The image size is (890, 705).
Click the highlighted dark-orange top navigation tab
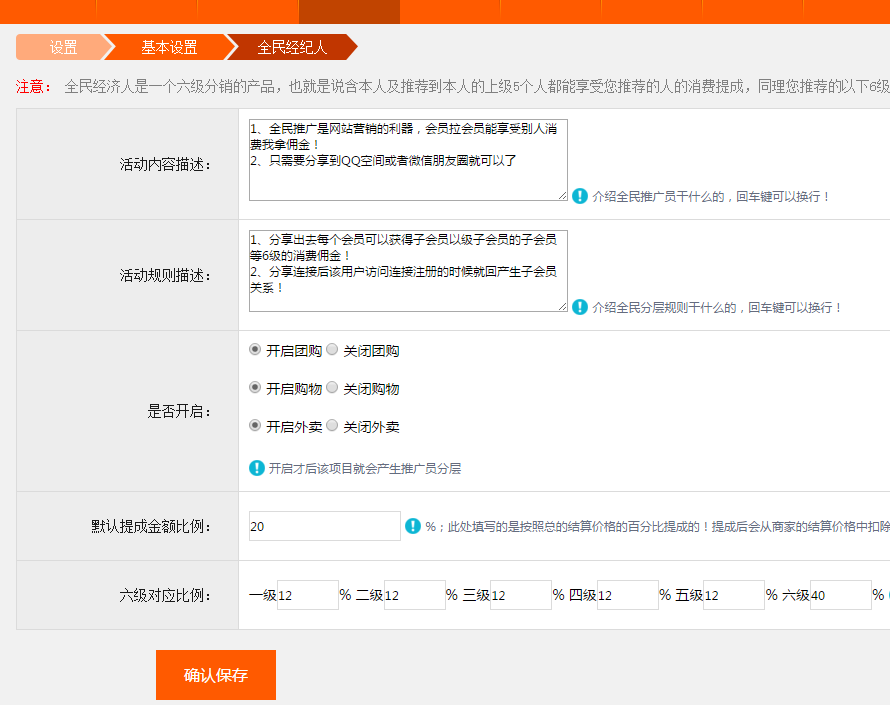coord(349,11)
